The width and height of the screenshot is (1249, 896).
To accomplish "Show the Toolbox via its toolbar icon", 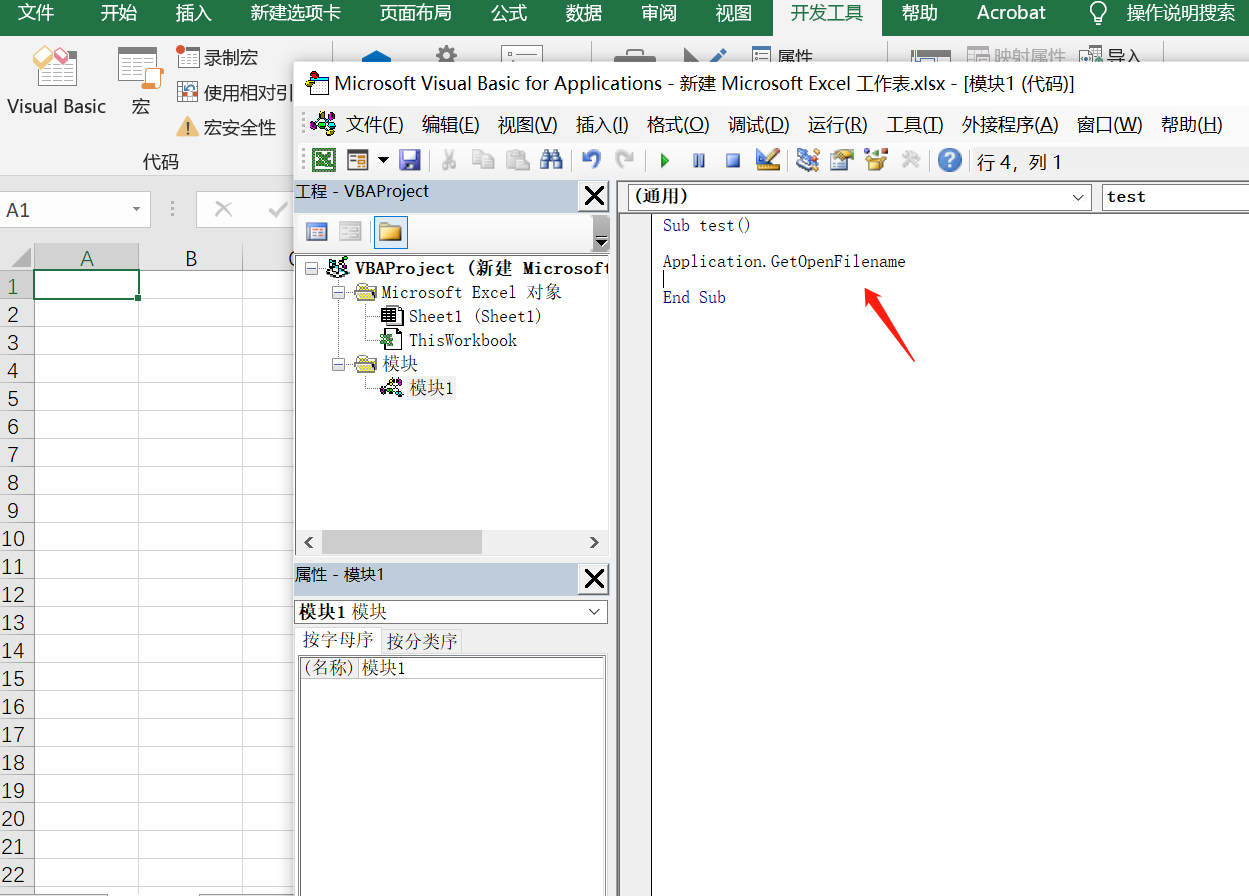I will point(913,160).
